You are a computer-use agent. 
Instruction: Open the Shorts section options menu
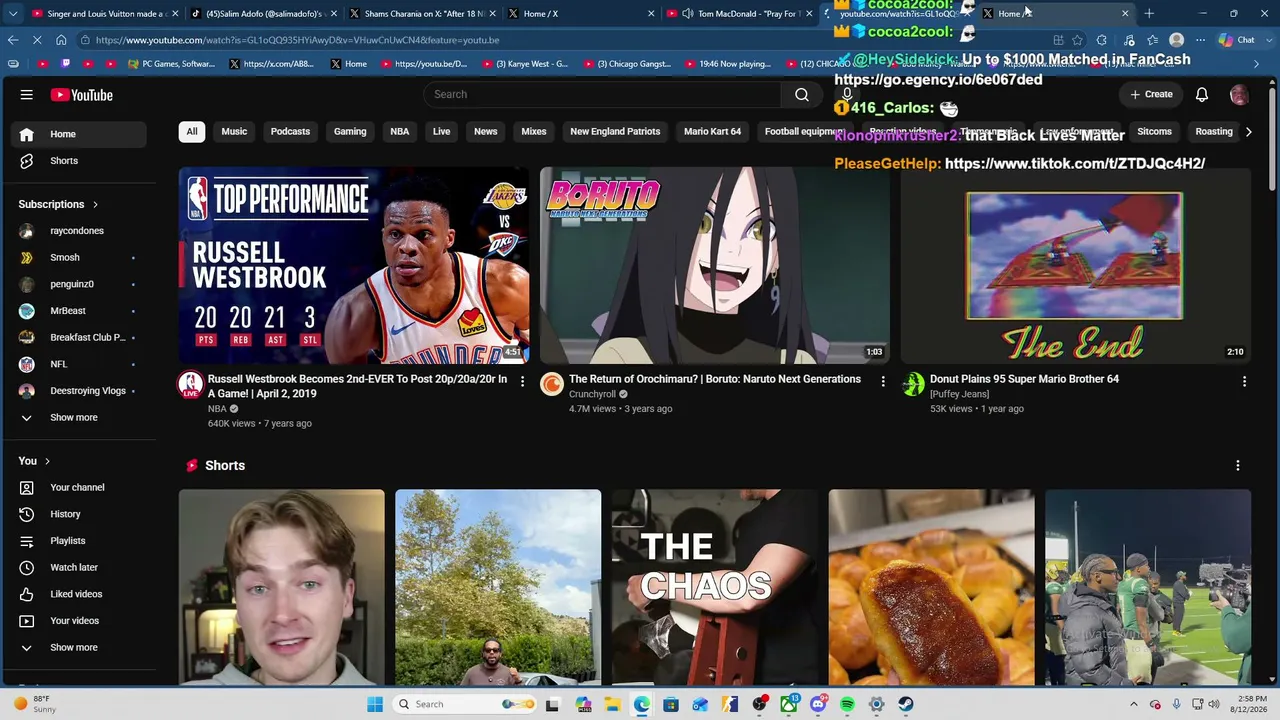pyautogui.click(x=1238, y=466)
